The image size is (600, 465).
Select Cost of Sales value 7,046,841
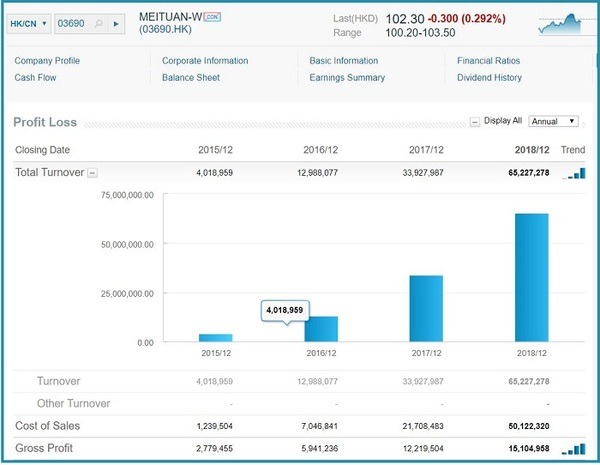[x=320, y=426]
